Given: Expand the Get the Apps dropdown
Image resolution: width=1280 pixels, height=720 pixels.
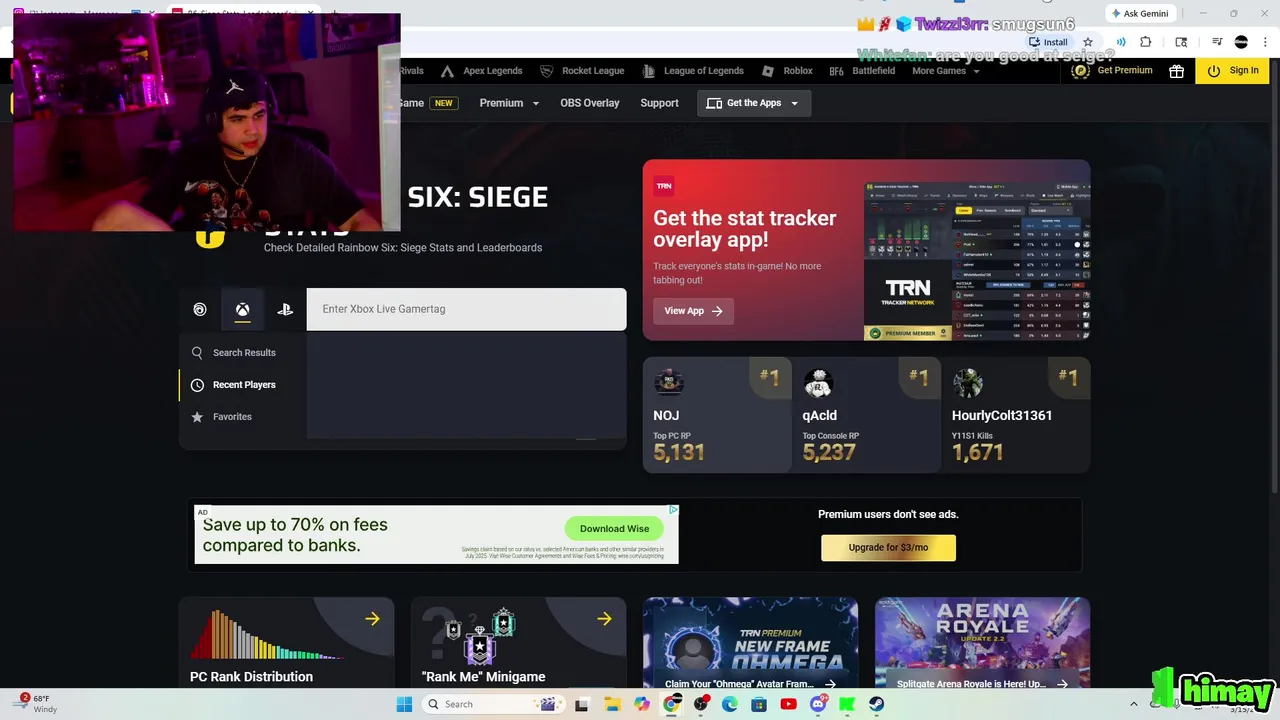Looking at the screenshot, I should click(x=754, y=103).
